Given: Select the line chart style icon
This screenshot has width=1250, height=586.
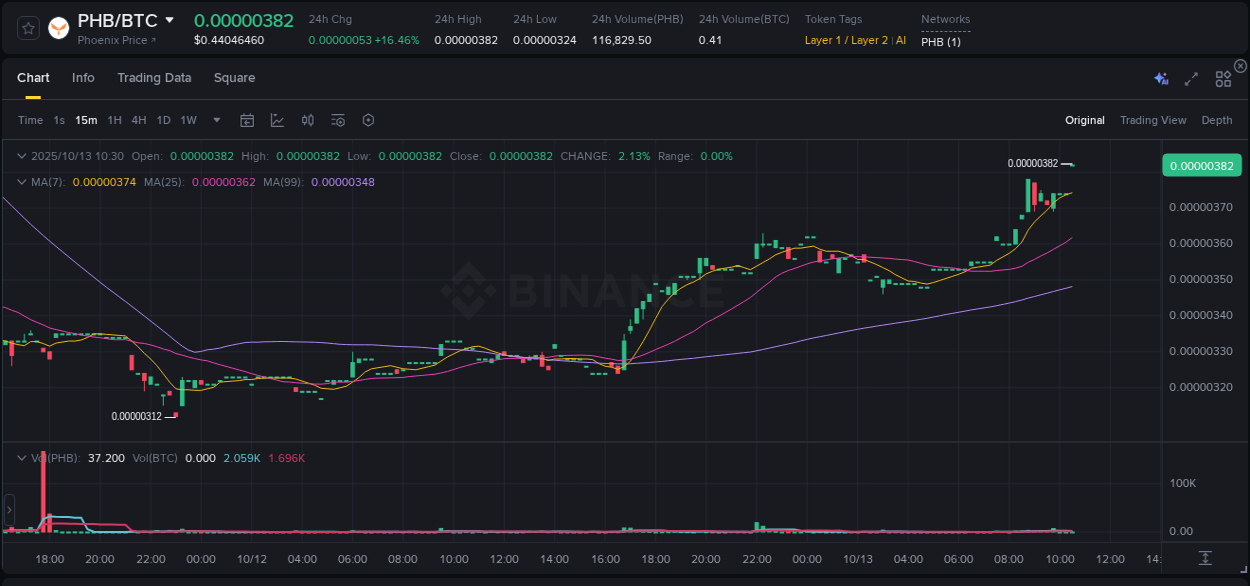Looking at the screenshot, I should pos(277,120).
